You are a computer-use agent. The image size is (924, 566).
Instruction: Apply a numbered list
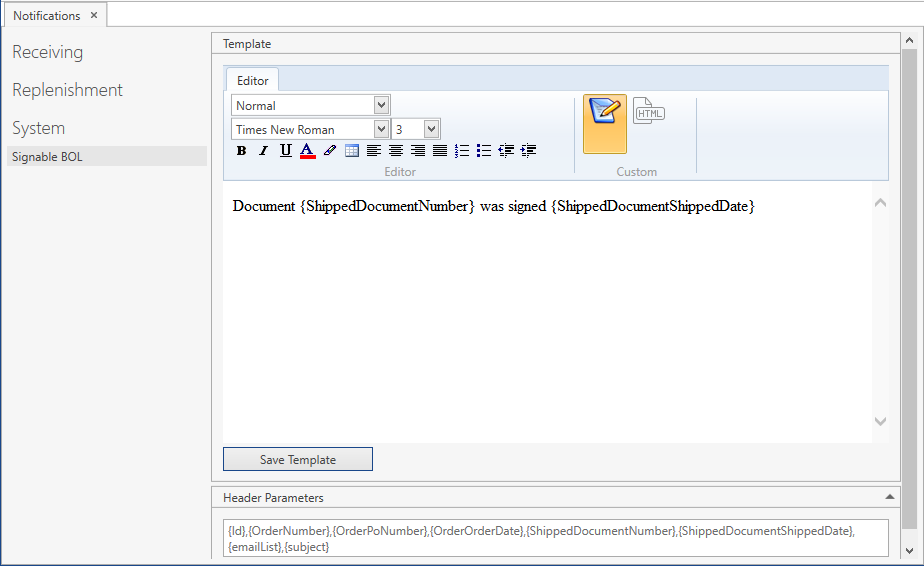(x=462, y=151)
